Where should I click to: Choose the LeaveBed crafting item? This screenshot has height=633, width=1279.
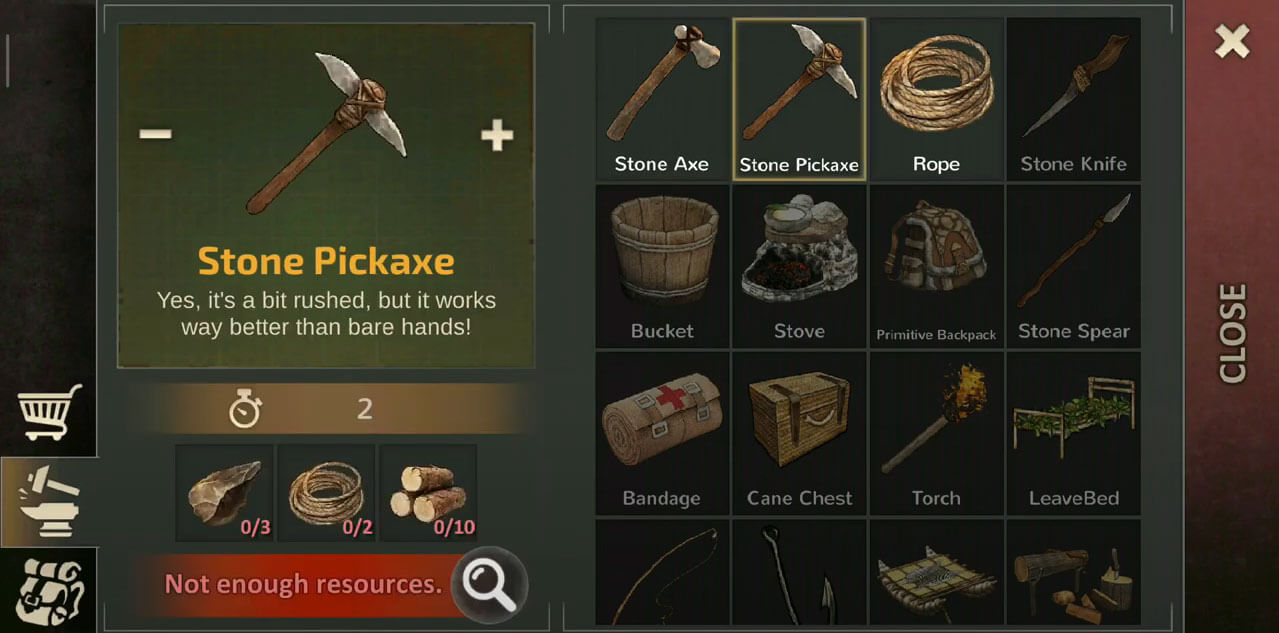1073,433
